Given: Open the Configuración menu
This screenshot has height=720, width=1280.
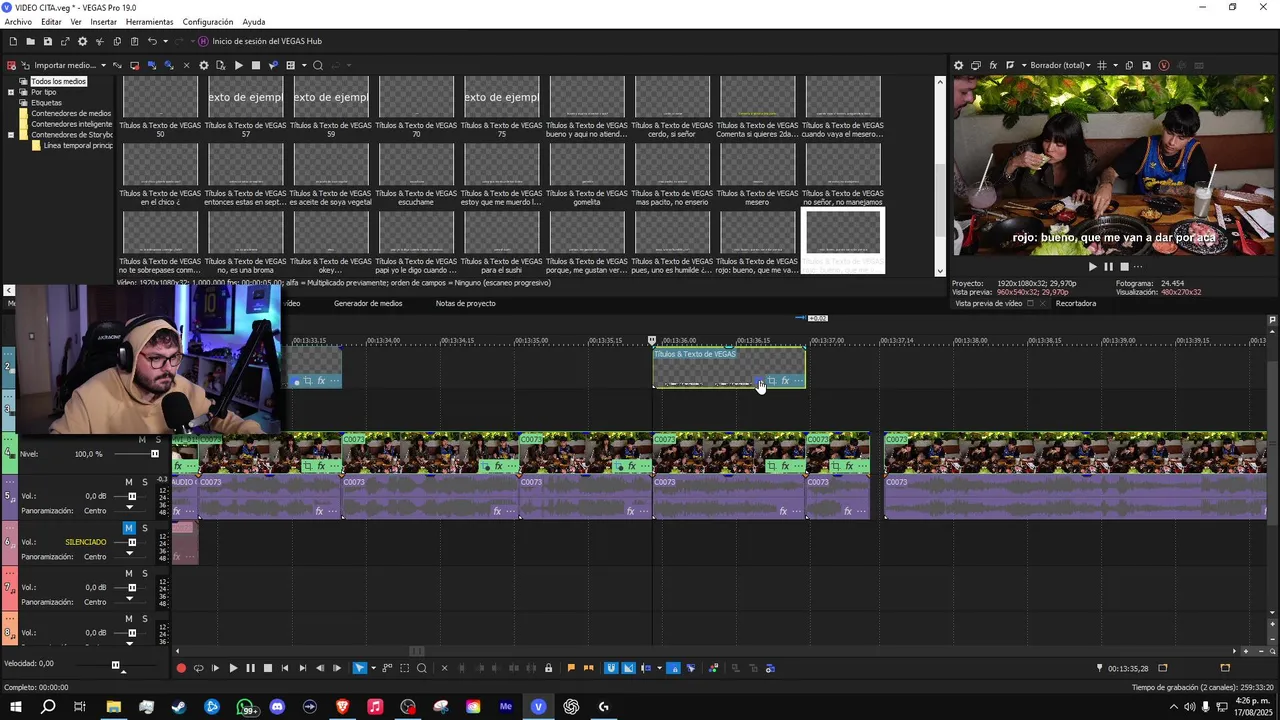Looking at the screenshot, I should click(208, 22).
